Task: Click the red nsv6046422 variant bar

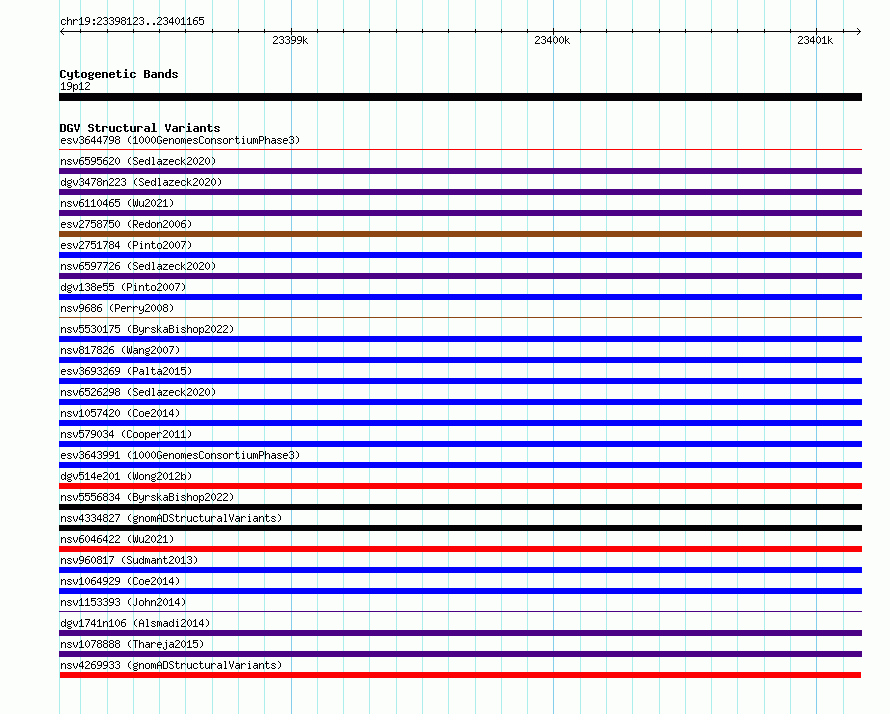Action: pos(460,549)
